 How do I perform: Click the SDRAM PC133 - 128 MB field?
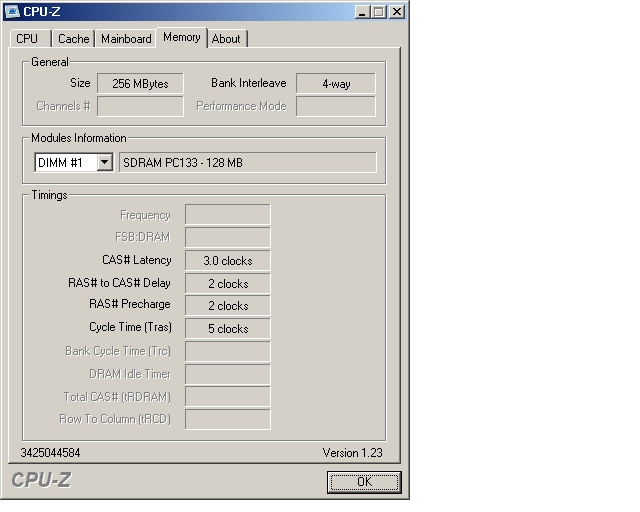[248, 163]
